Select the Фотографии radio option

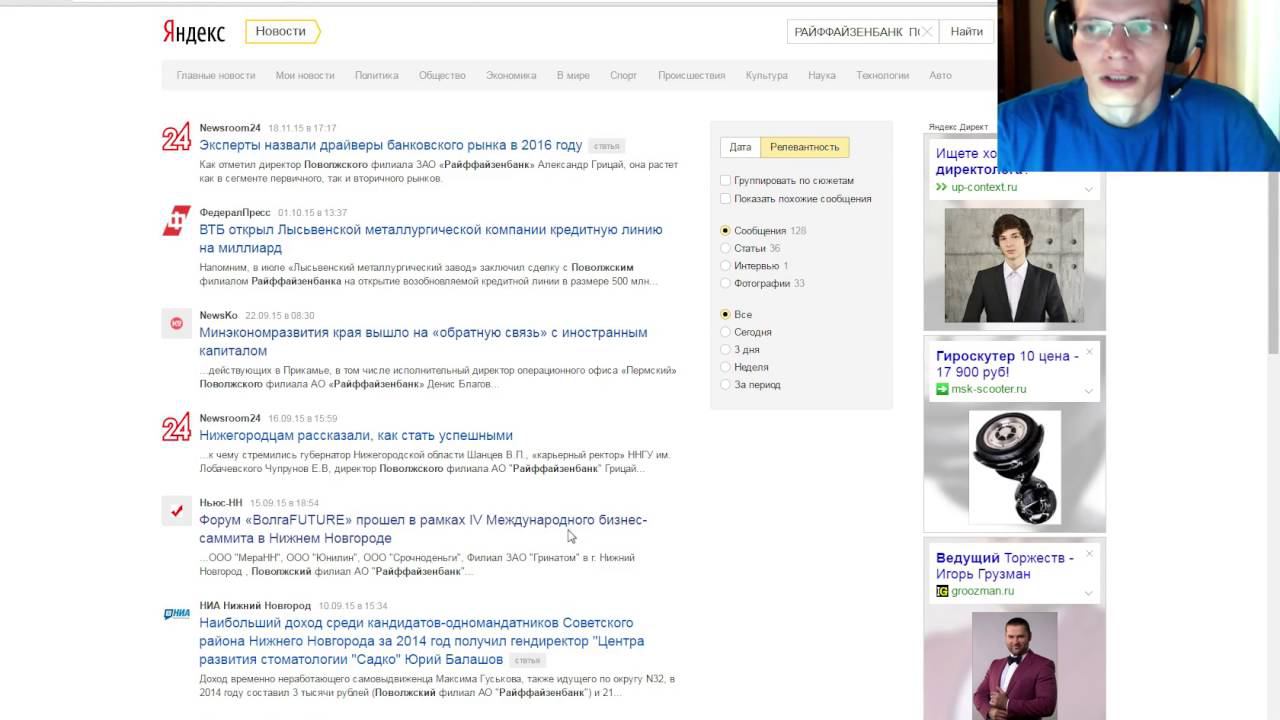click(726, 283)
